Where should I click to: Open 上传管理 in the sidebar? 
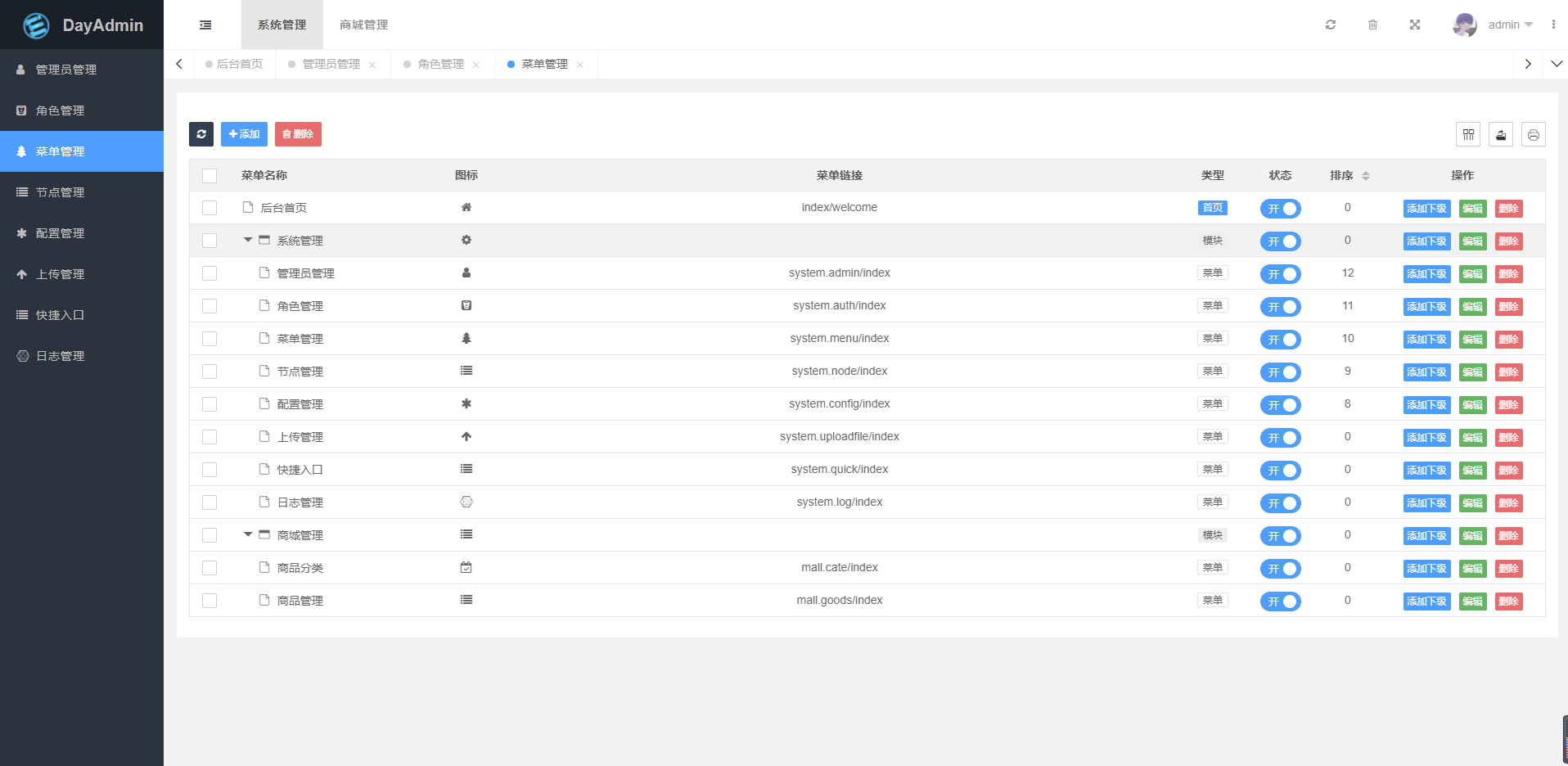82,274
